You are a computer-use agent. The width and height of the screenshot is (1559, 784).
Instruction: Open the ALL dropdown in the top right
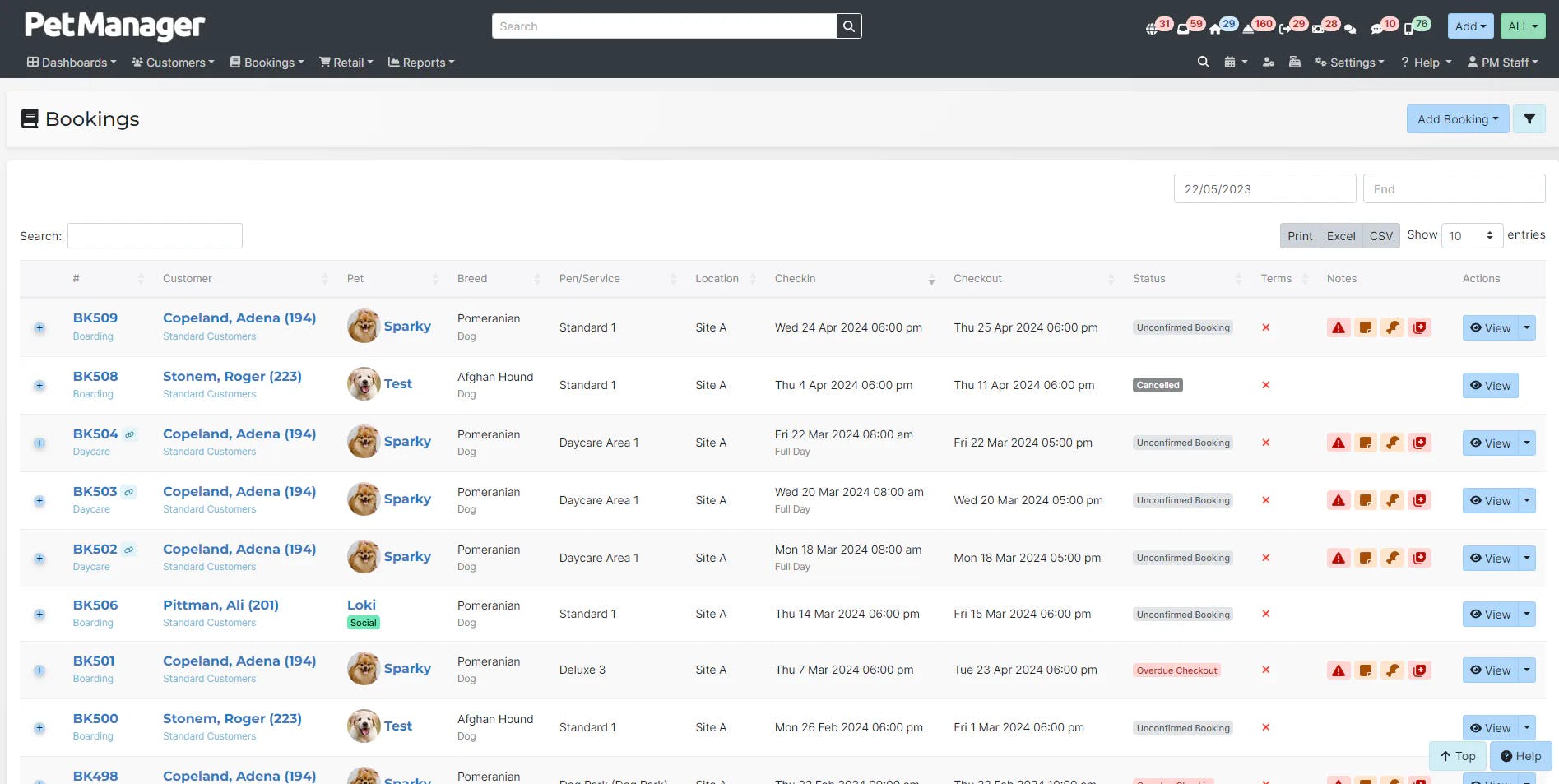(1523, 26)
